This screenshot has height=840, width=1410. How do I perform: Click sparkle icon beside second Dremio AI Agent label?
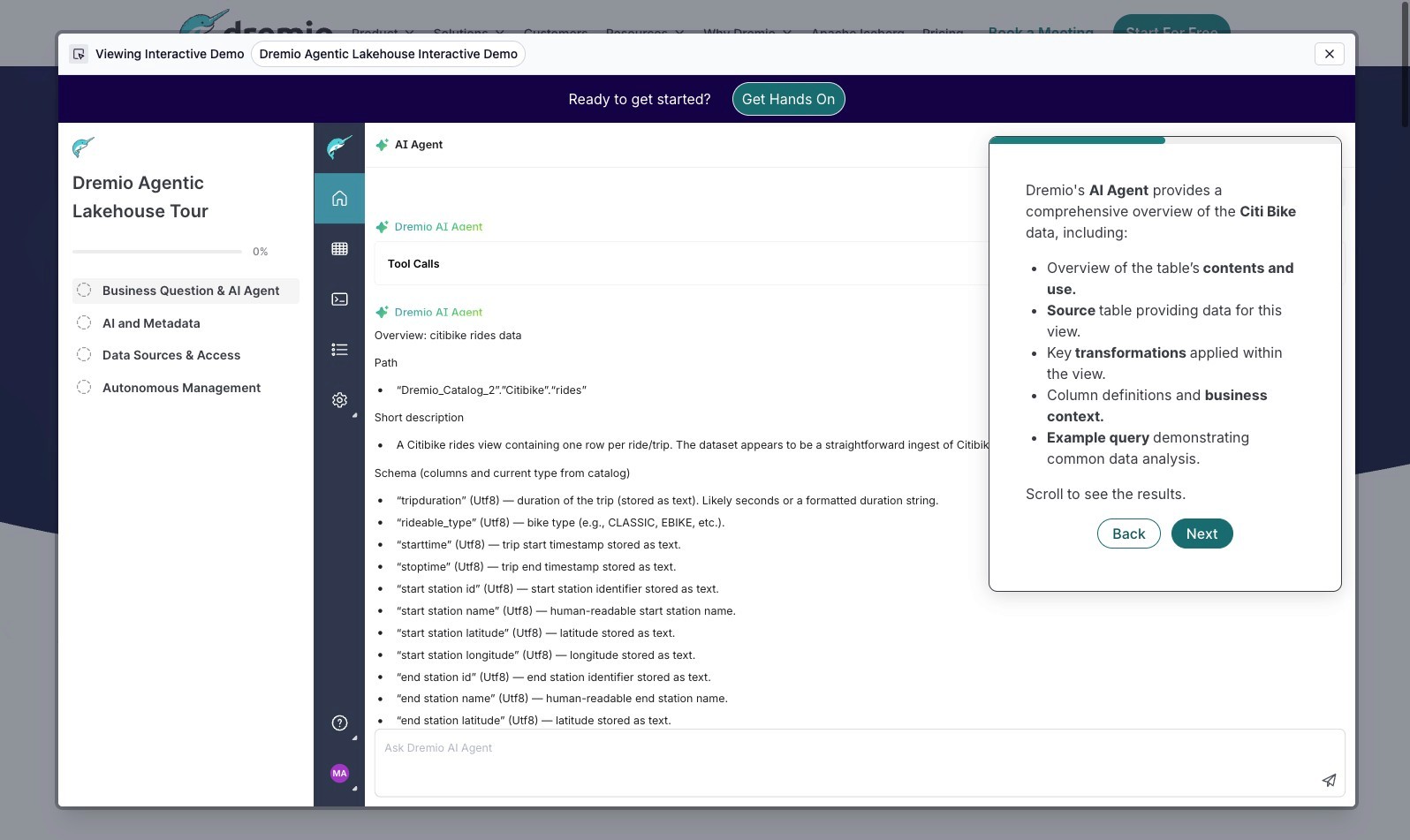click(x=382, y=313)
